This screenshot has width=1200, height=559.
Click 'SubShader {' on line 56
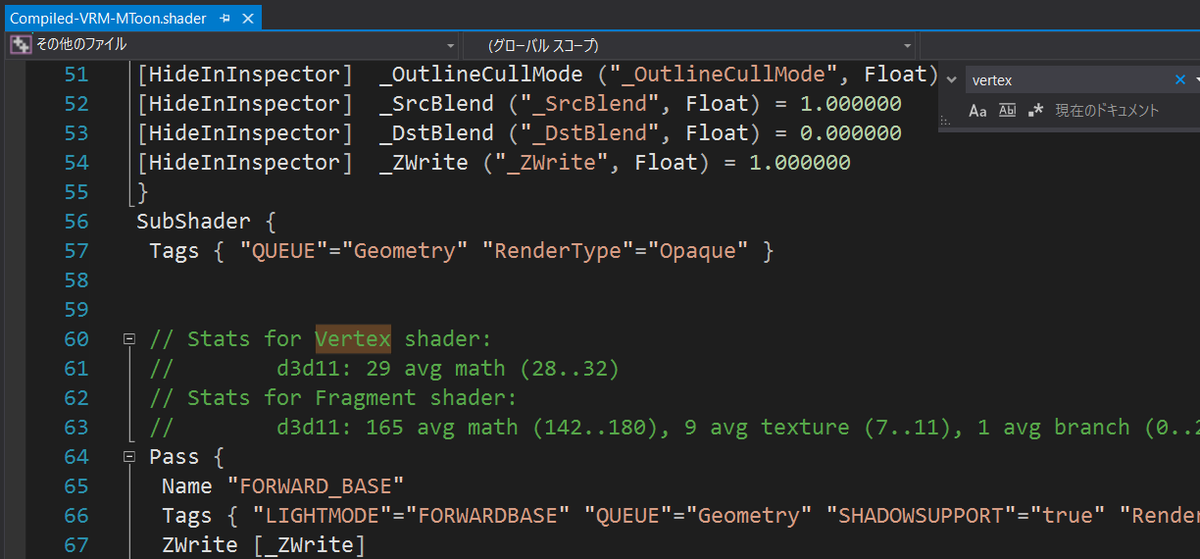pos(206,221)
